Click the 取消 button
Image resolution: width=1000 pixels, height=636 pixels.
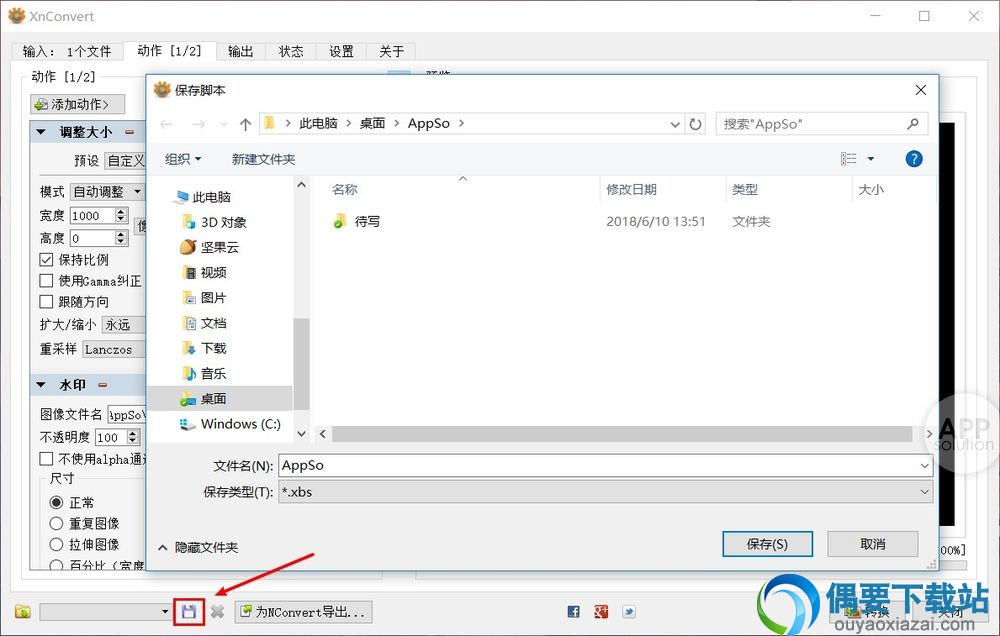872,544
